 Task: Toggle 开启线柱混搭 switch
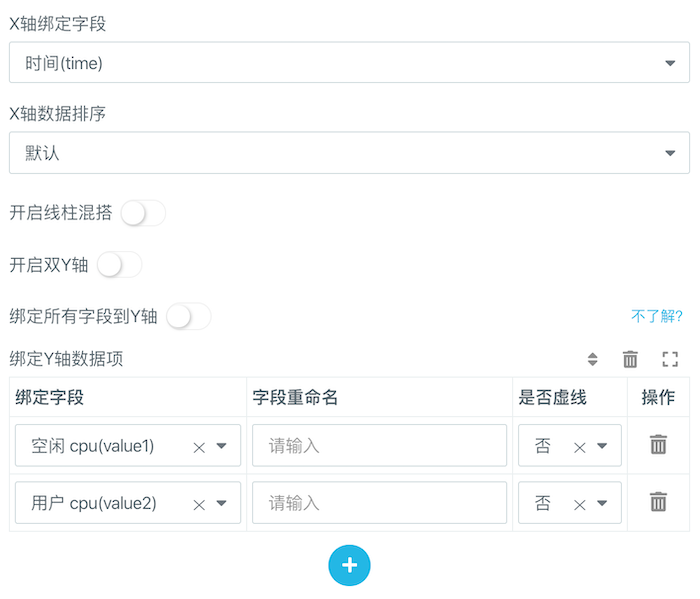143,213
